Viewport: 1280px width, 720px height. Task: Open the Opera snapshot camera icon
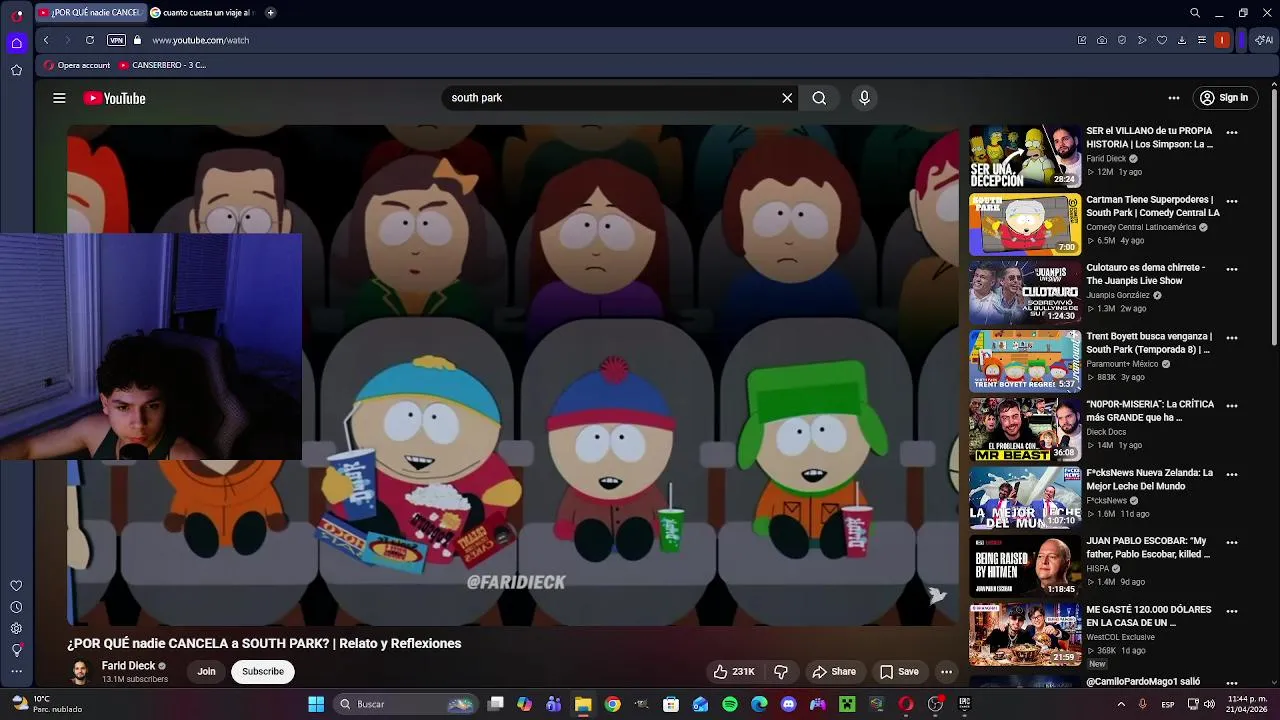pyautogui.click(x=1102, y=40)
